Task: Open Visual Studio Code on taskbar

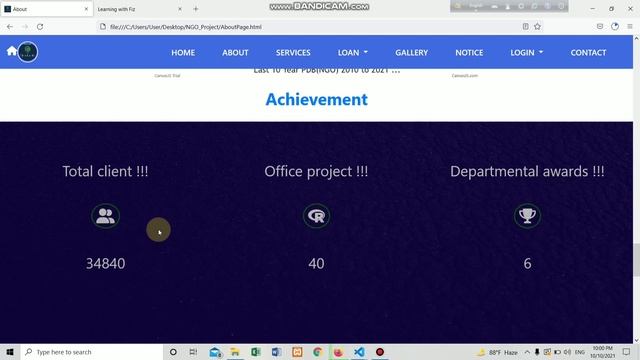Action: pos(359,352)
